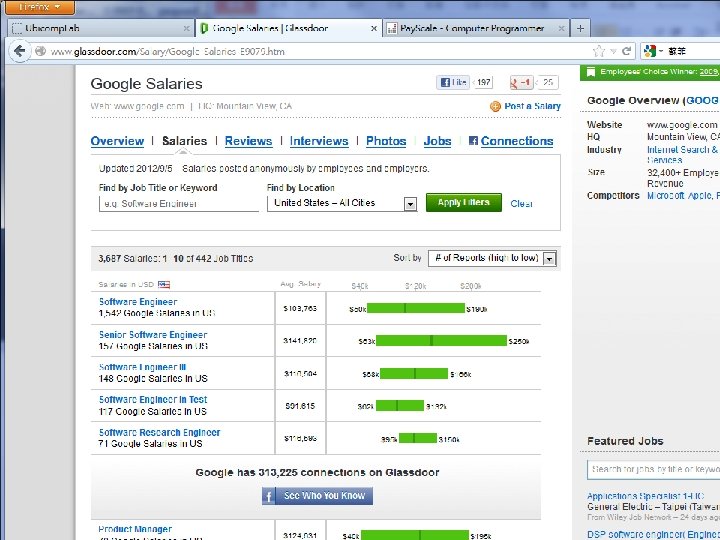
Task: Click the DSP software engineer job link
Action: [653, 534]
